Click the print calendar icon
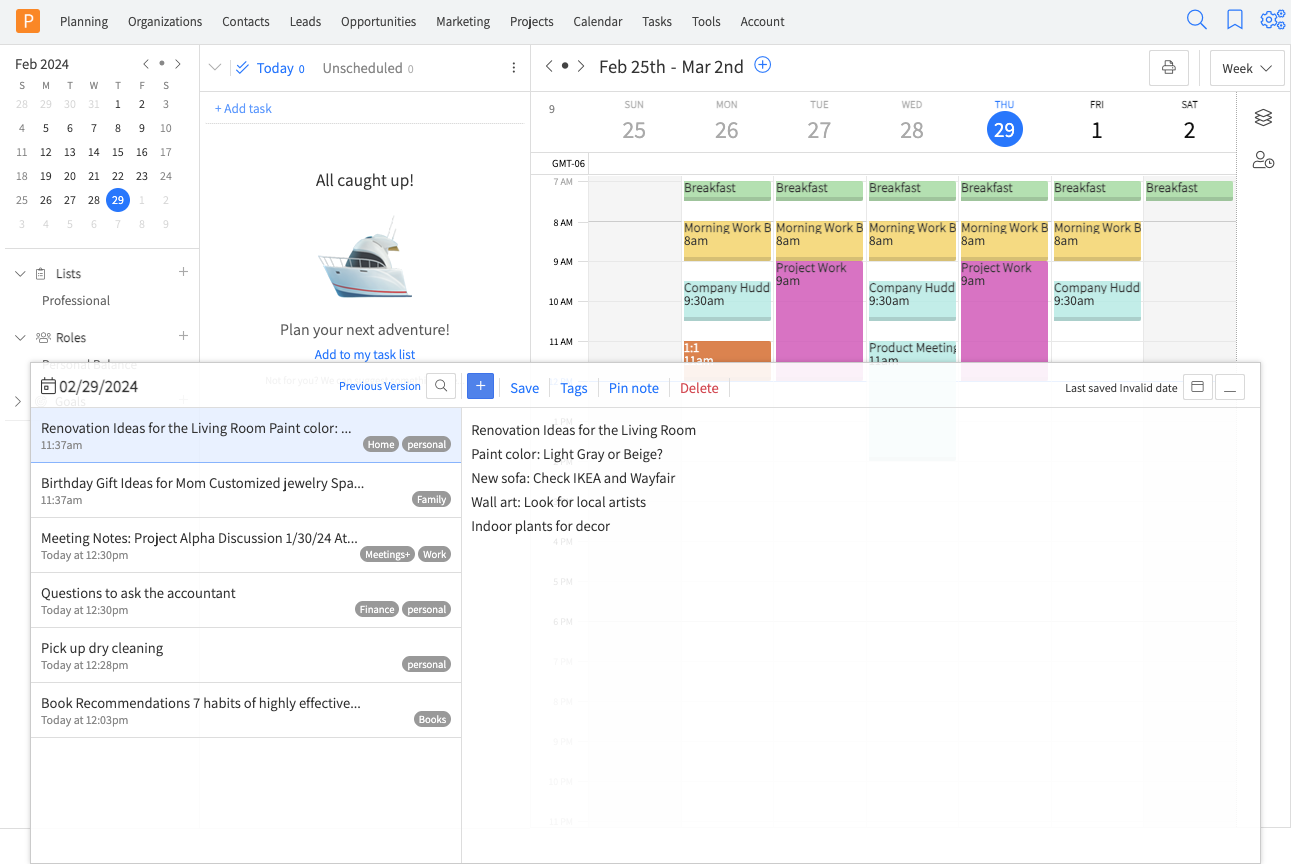This screenshot has width=1291, height=864. pos(1168,68)
